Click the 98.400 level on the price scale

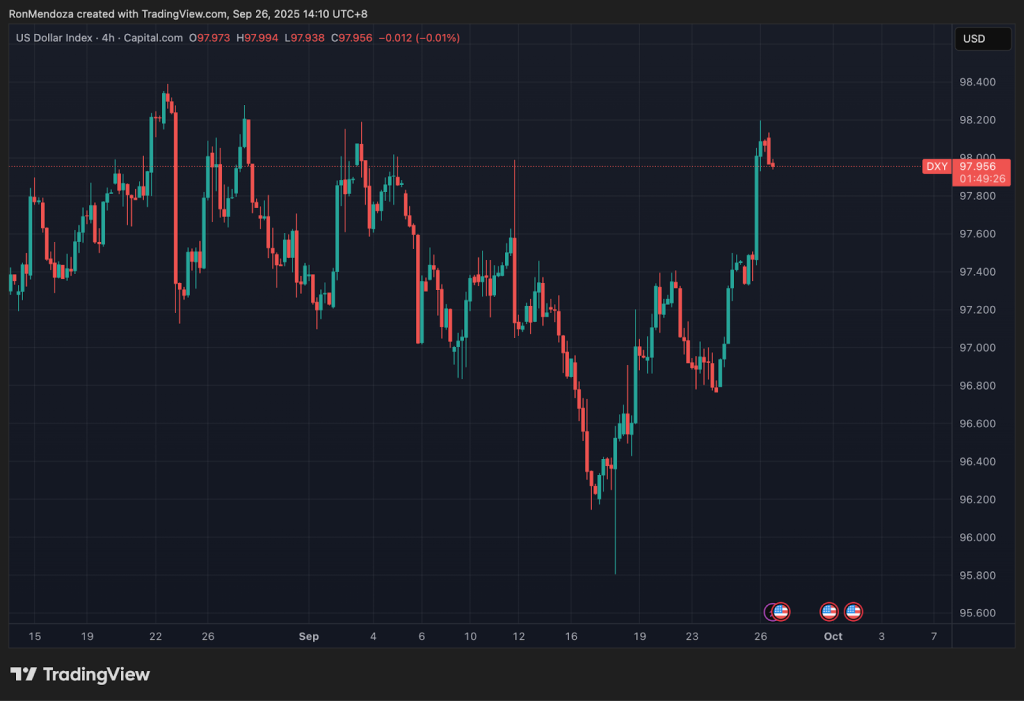pyautogui.click(x=979, y=82)
